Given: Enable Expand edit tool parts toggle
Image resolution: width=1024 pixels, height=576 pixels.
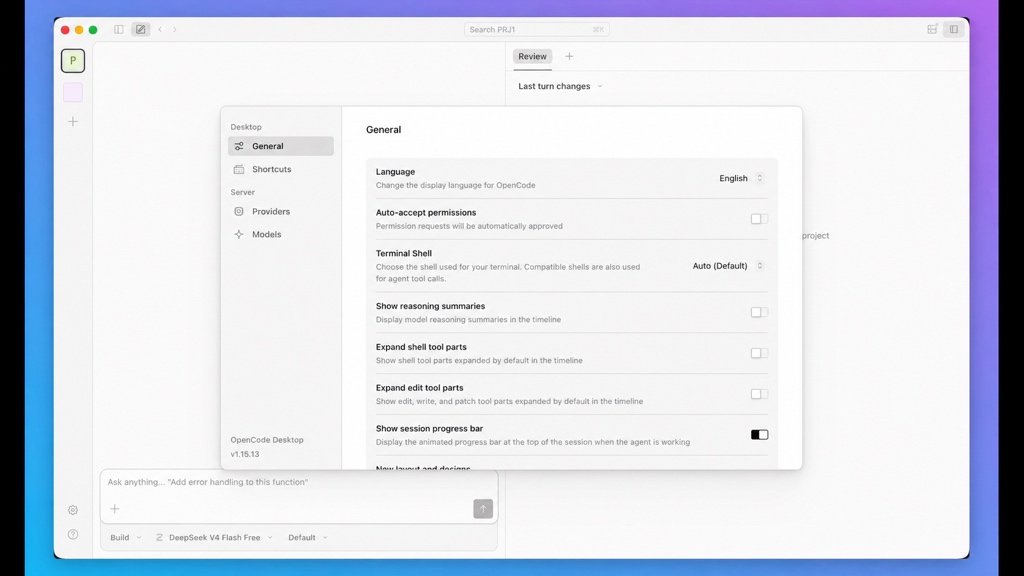Looking at the screenshot, I should click(x=760, y=394).
